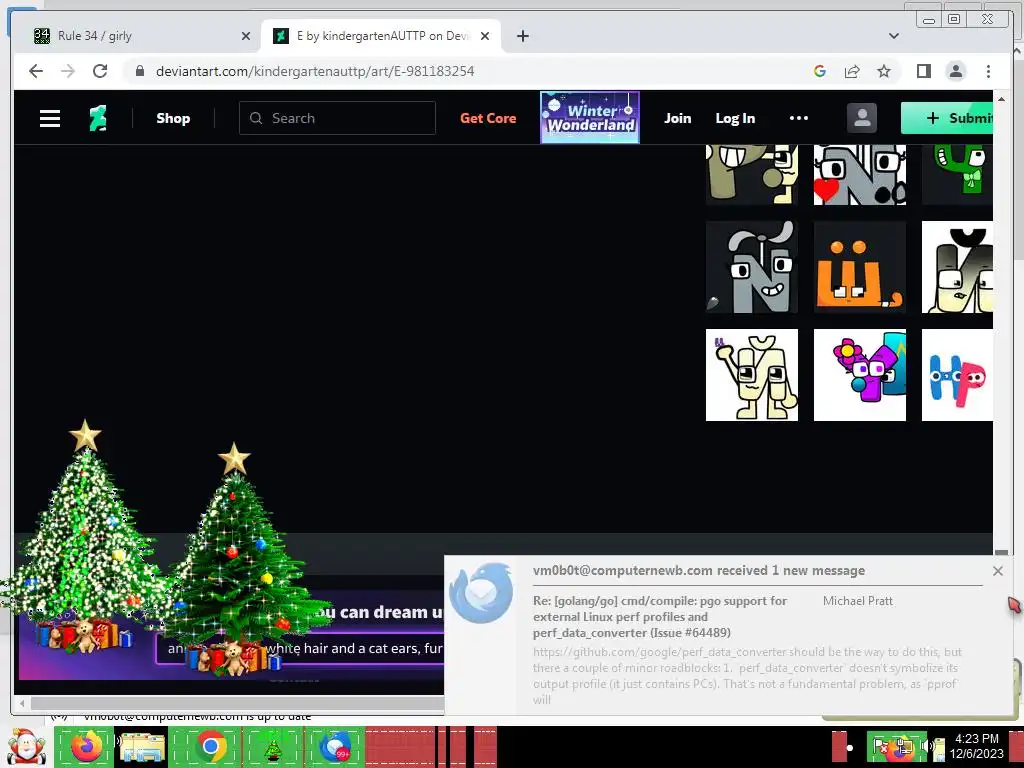Screen dimensions: 1024x768
Task: Bookmark this page with star icon
Action: pos(884,71)
